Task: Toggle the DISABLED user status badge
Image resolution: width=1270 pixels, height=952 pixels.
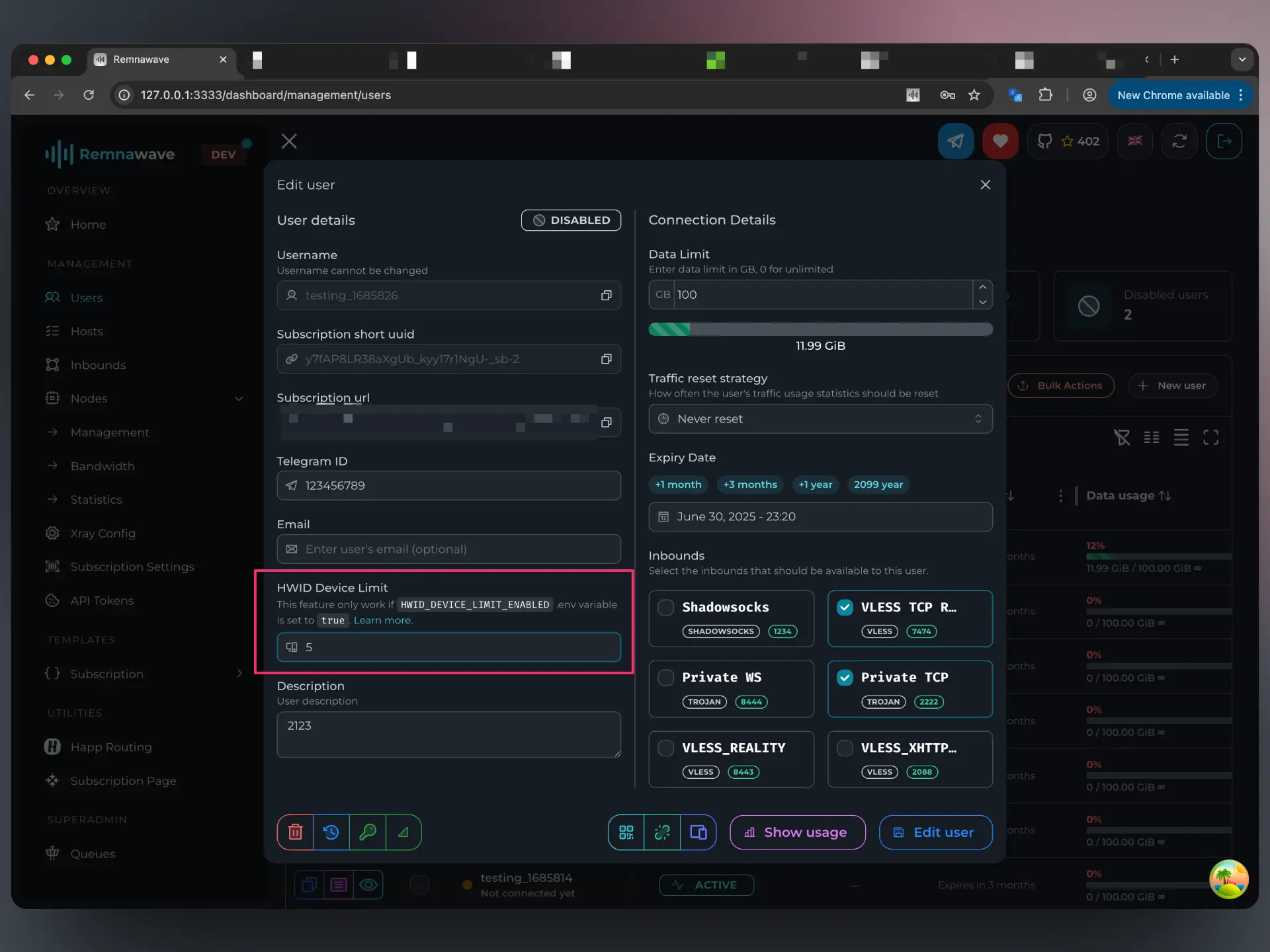Action: tap(571, 220)
